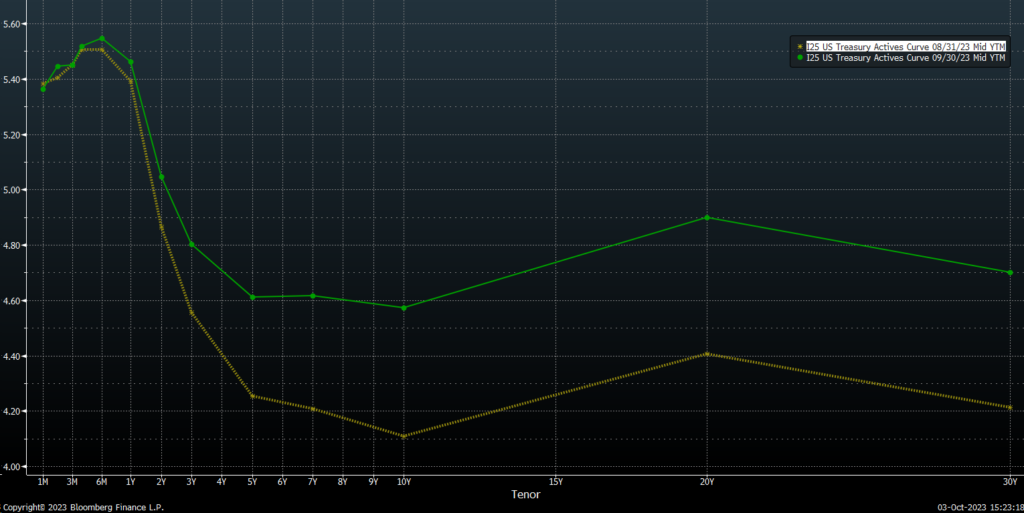Click the yellow curve's 5Y data point
Image resolution: width=1024 pixels, height=513 pixels.
(x=252, y=396)
